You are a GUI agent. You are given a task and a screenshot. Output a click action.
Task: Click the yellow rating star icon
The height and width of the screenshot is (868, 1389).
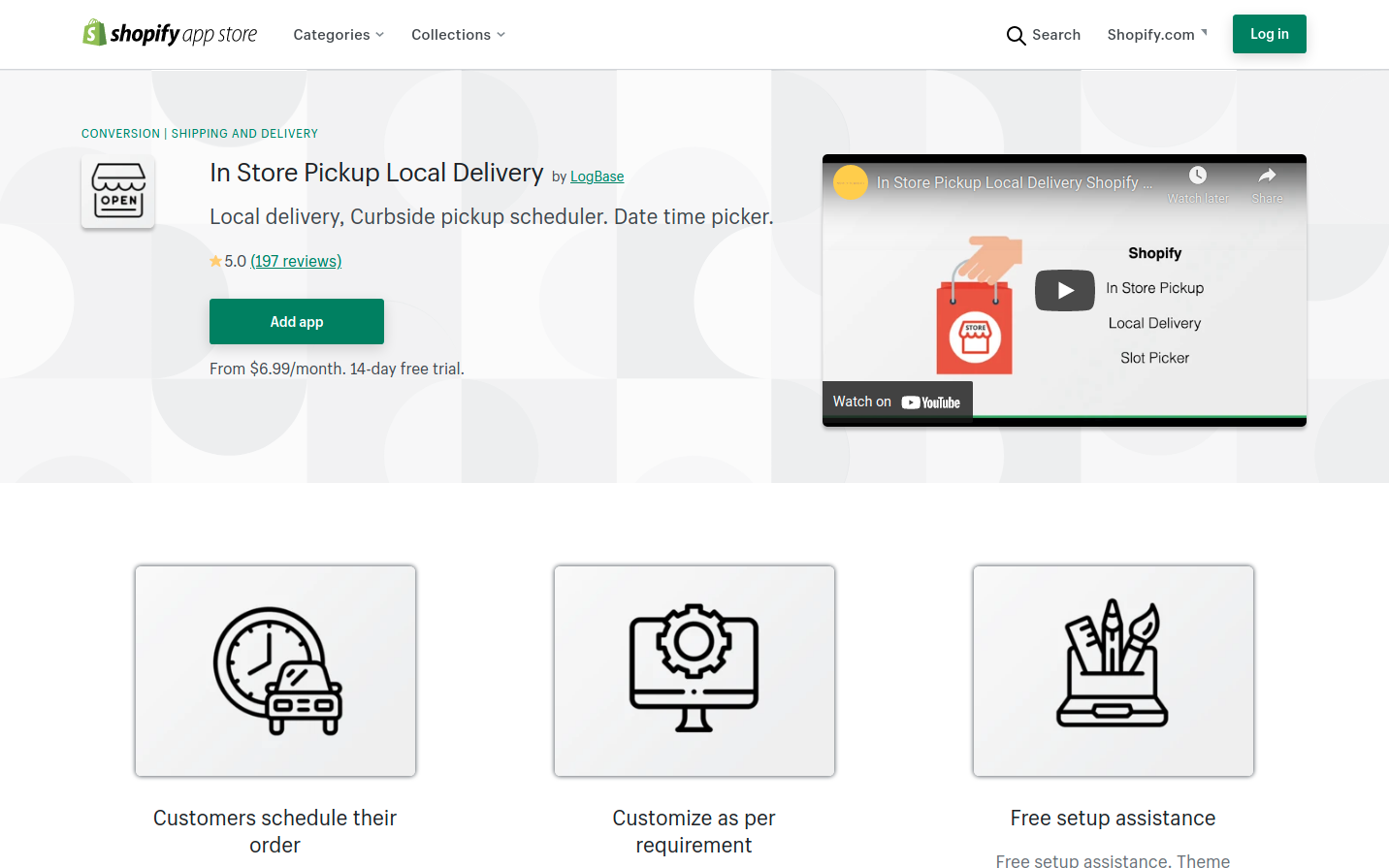click(215, 261)
